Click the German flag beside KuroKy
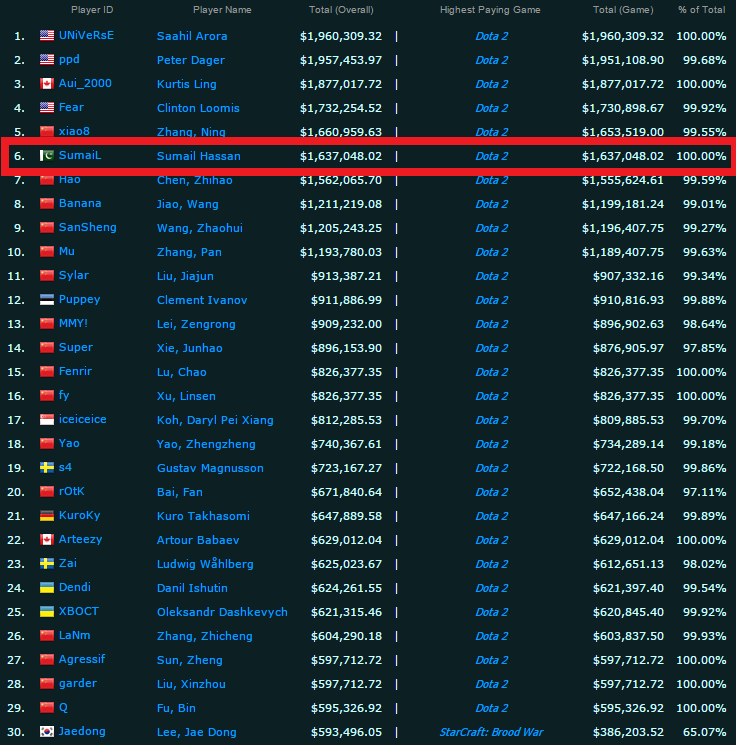Viewport: 736px width, 745px height. pyautogui.click(x=47, y=516)
